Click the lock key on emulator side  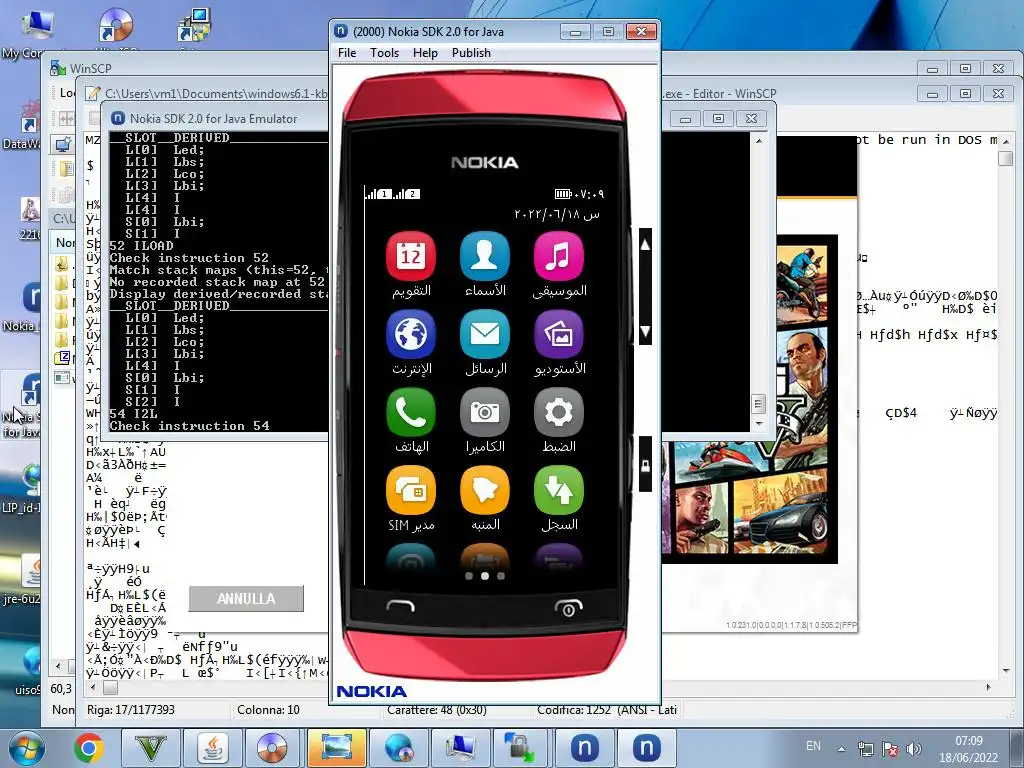click(x=645, y=464)
